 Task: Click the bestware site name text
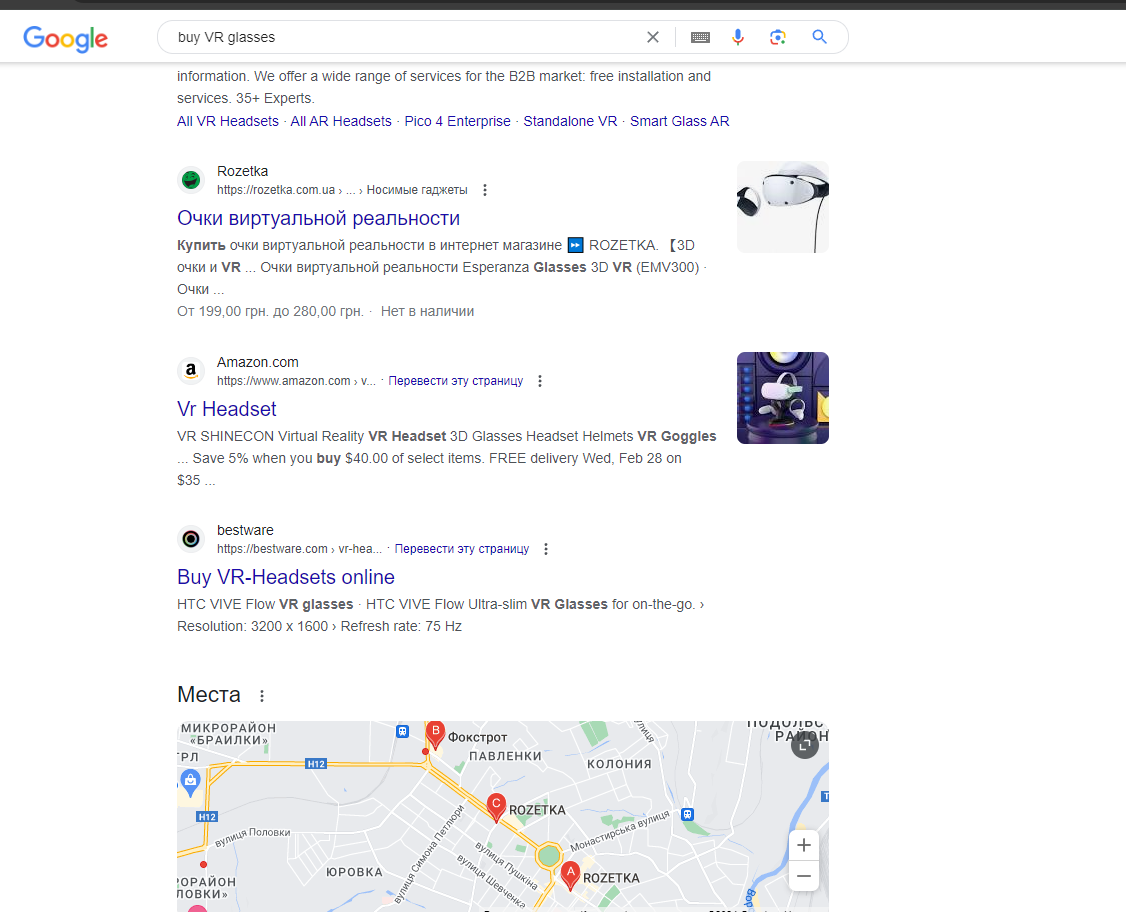point(246,531)
